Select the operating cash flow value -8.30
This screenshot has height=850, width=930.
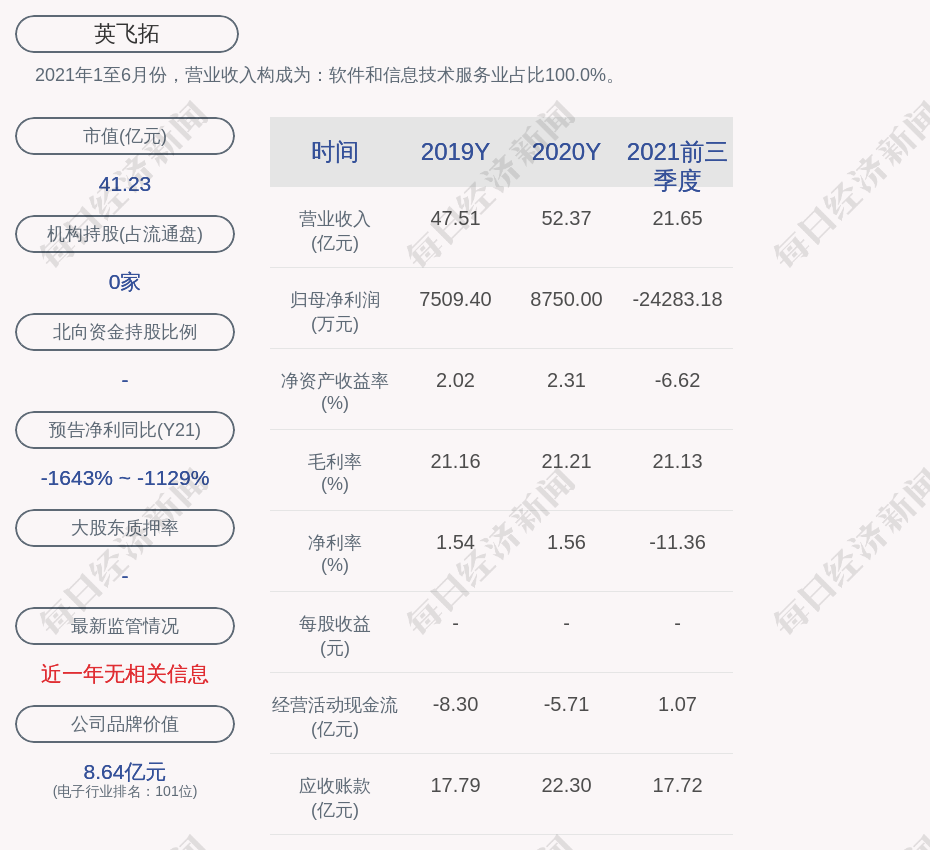point(456,704)
